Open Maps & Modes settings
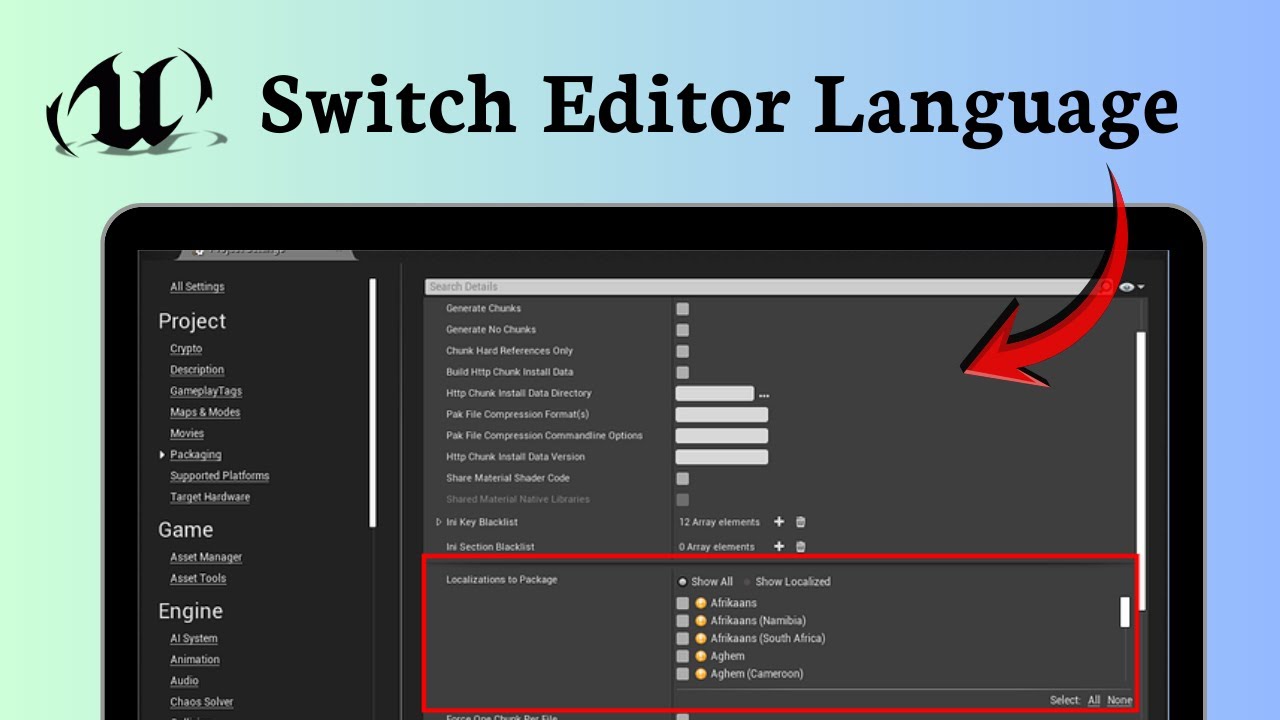Screen dimensions: 1280x720 205,412
